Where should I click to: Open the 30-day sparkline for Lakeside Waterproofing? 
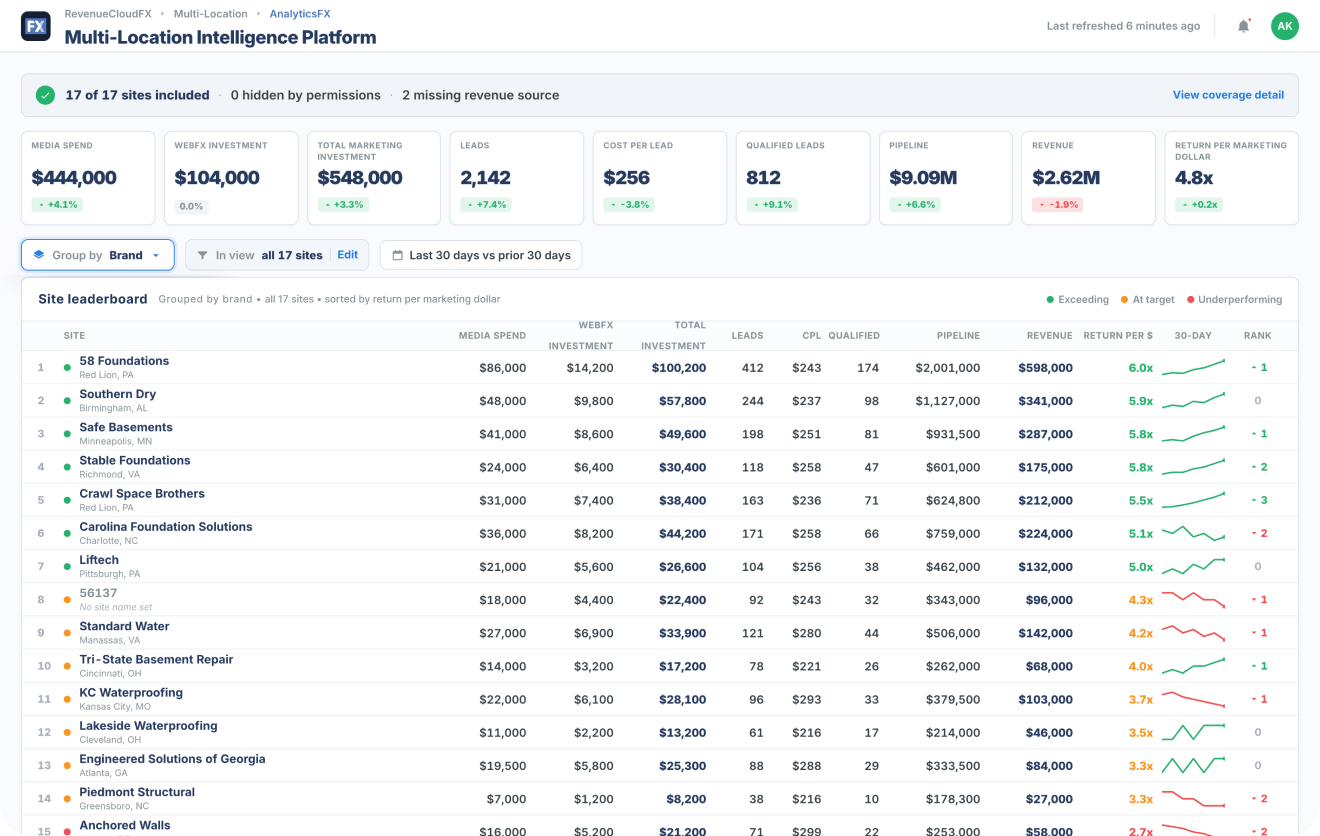coord(1193,732)
